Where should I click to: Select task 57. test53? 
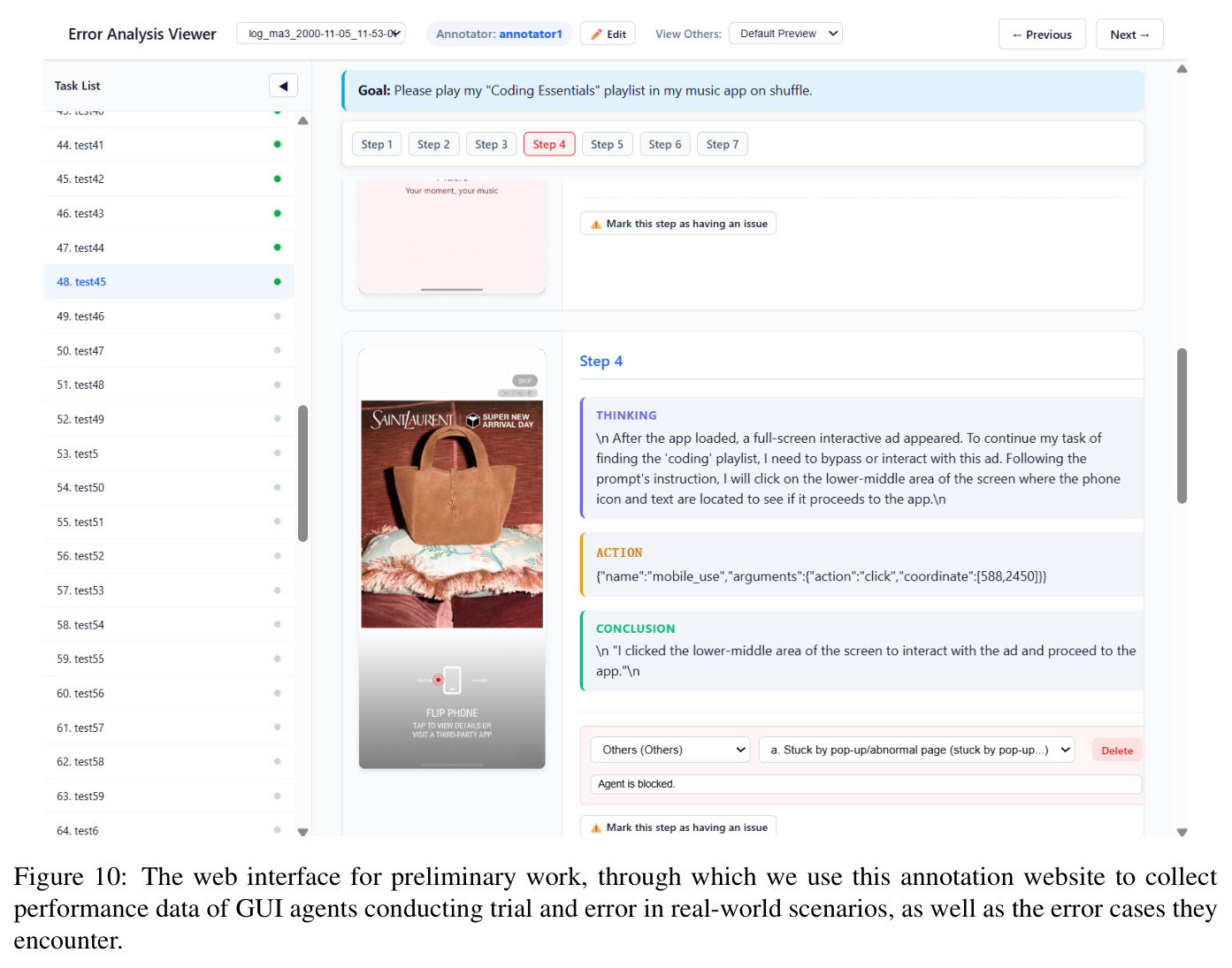tap(169, 591)
